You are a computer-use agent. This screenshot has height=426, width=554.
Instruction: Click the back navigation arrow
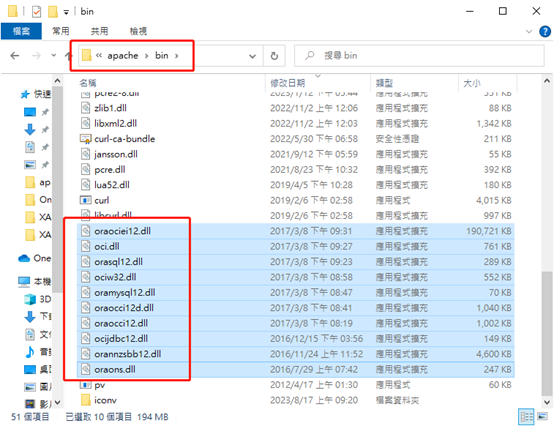[x=15, y=55]
